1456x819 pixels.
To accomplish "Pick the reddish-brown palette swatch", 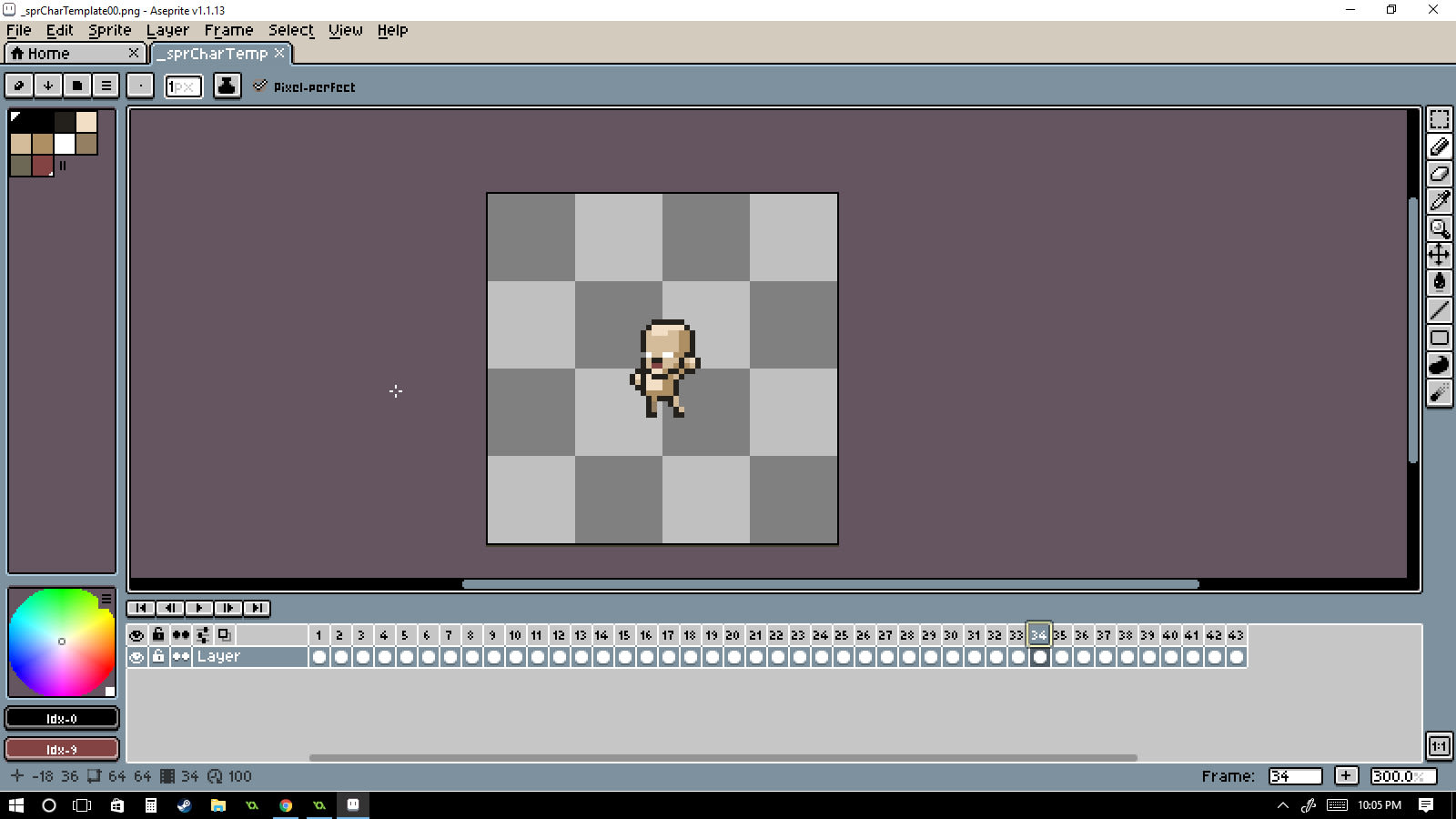I will 43,166.
